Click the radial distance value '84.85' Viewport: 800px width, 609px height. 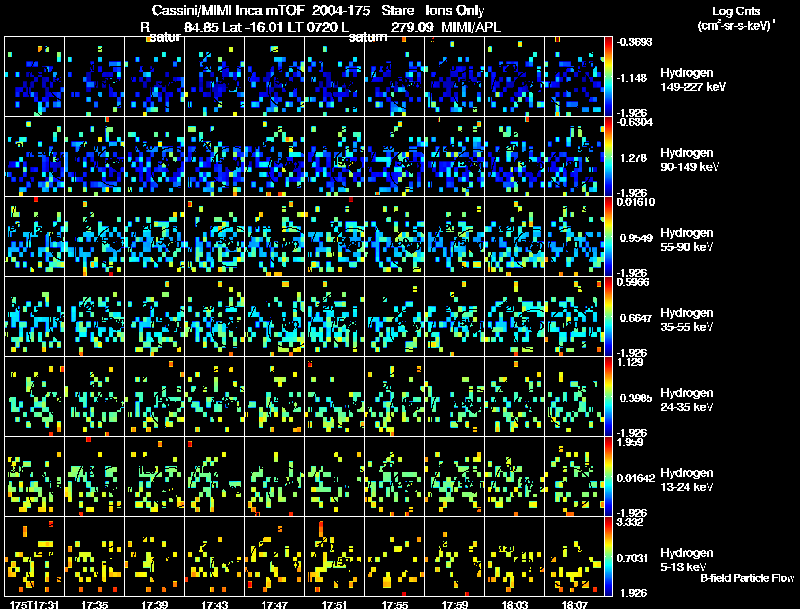point(201,27)
